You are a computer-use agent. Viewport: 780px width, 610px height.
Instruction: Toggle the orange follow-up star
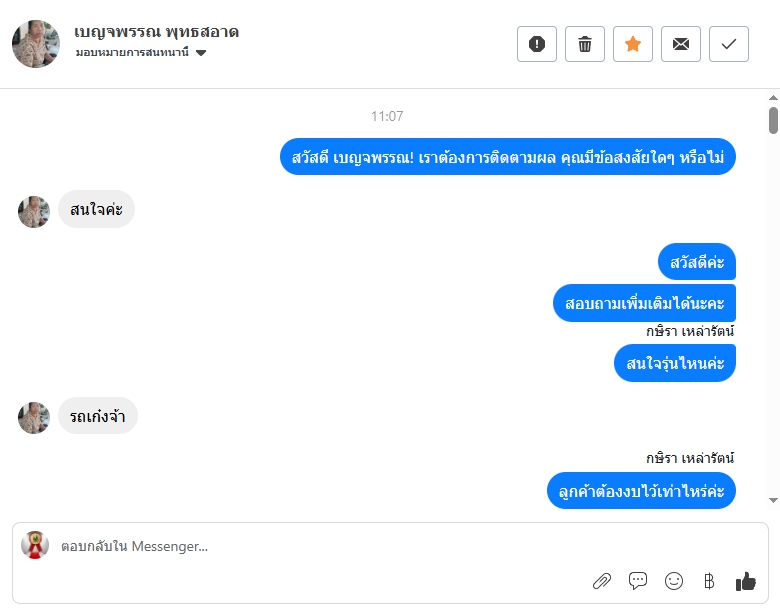click(x=633, y=44)
